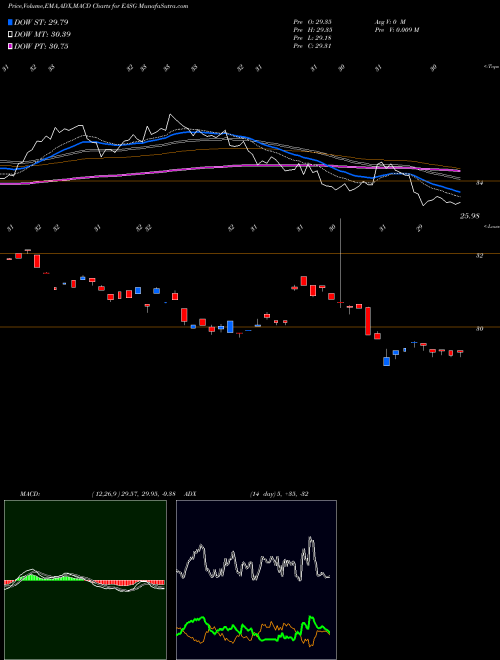Click the 30 axis label on candlestick chart
Screen dimensions: 500x660
479,329
